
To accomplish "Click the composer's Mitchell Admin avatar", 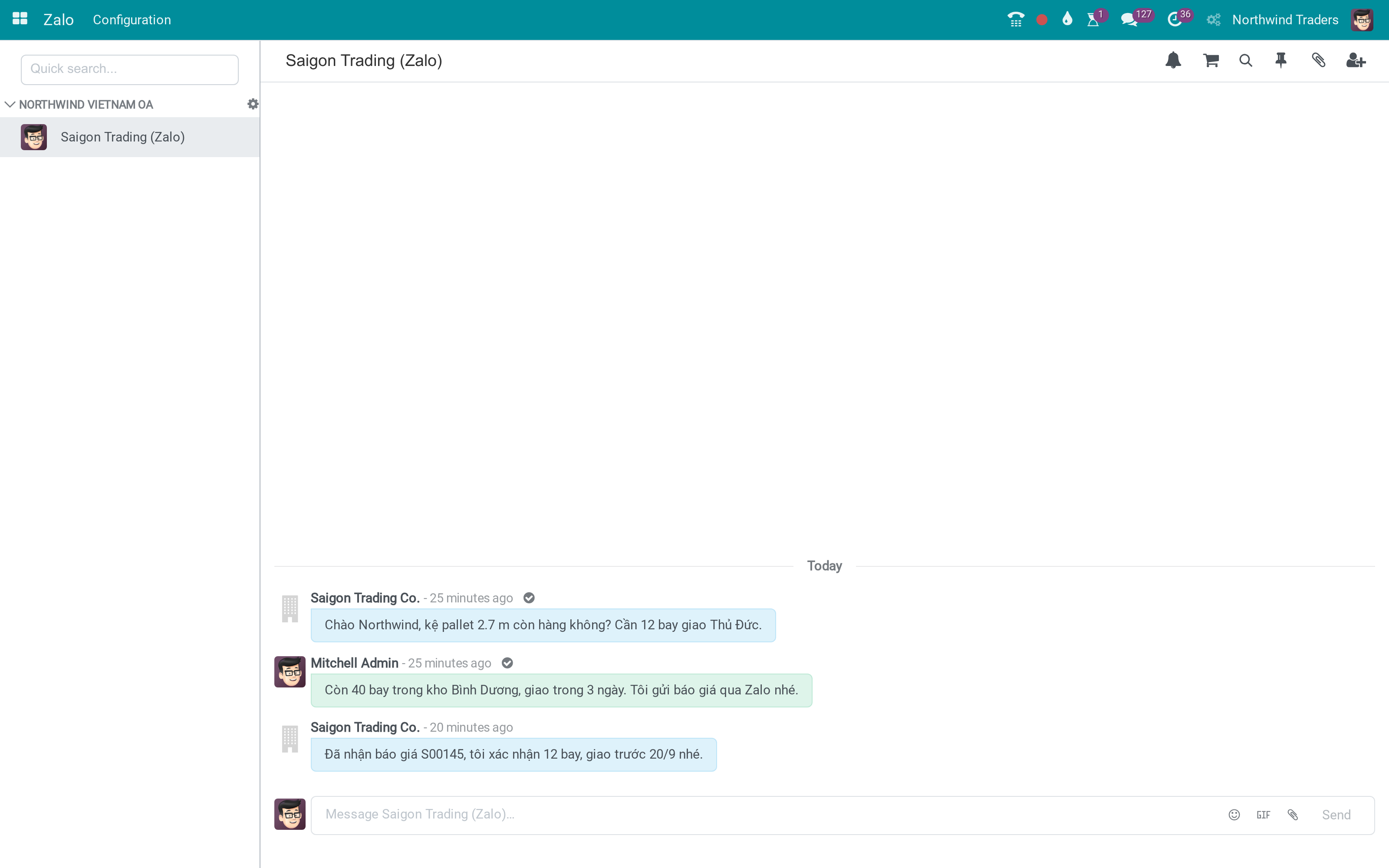I will point(290,814).
